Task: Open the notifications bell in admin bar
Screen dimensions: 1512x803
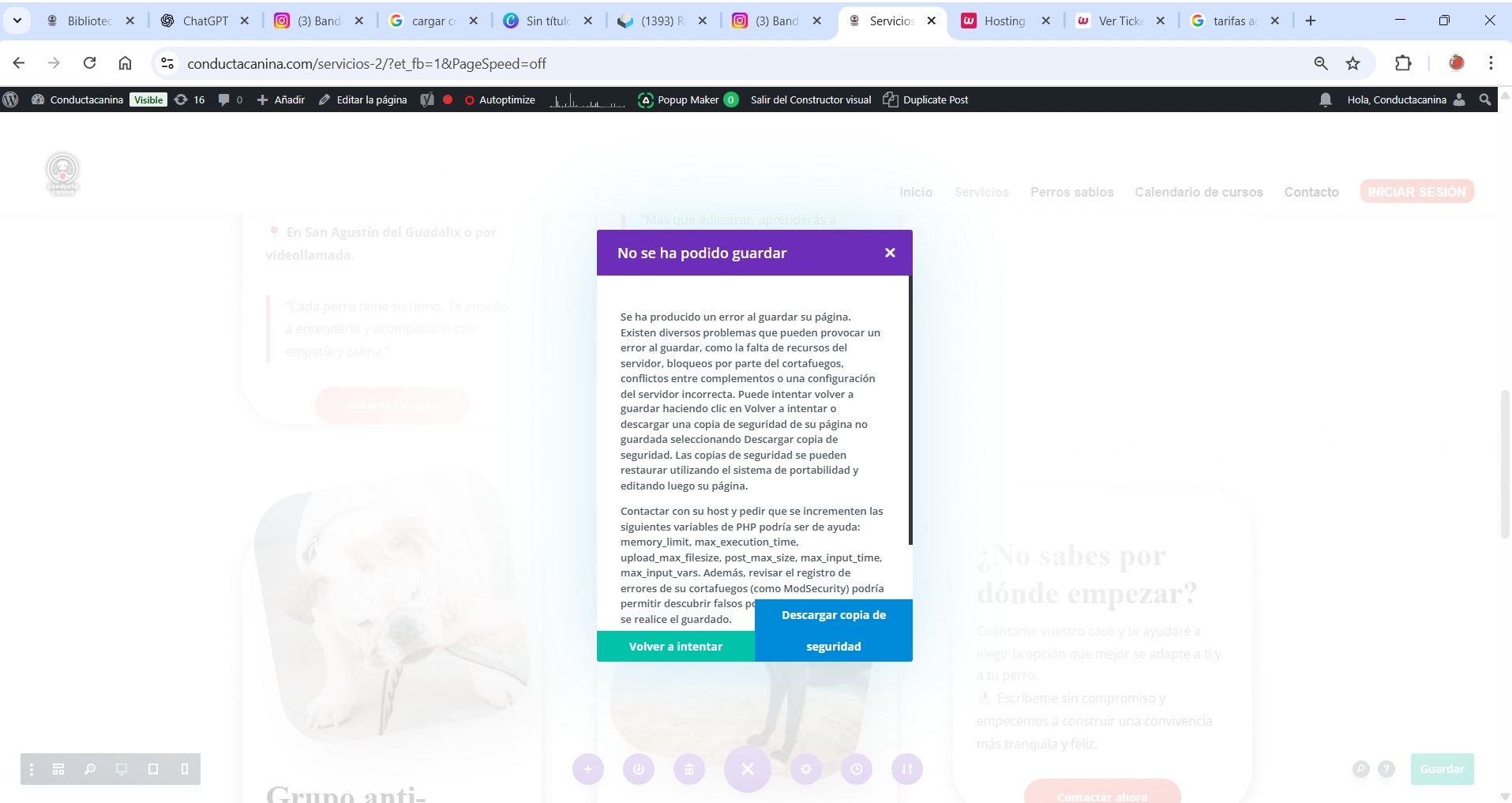Action: point(1326,99)
